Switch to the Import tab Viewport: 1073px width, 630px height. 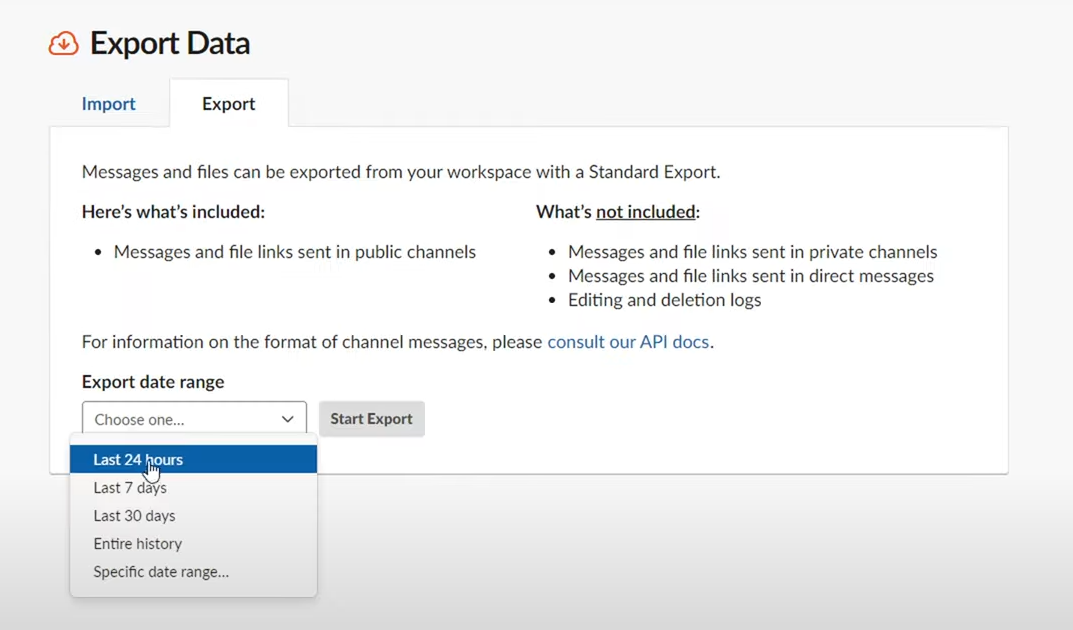point(109,103)
